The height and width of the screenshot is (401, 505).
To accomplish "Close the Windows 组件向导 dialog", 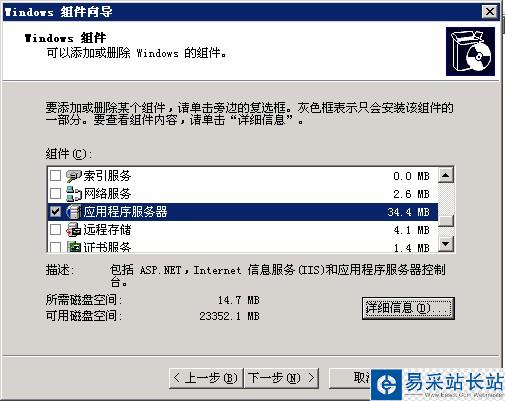I will 490,12.
